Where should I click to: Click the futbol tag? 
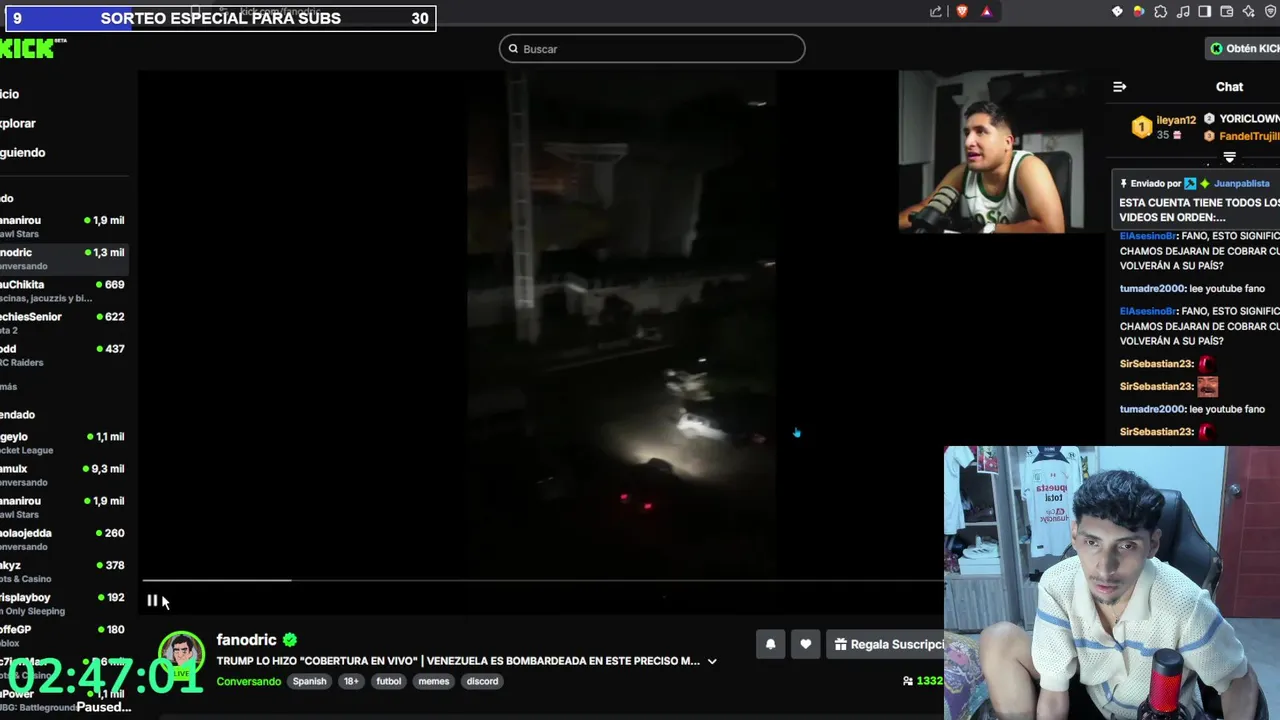click(x=388, y=681)
